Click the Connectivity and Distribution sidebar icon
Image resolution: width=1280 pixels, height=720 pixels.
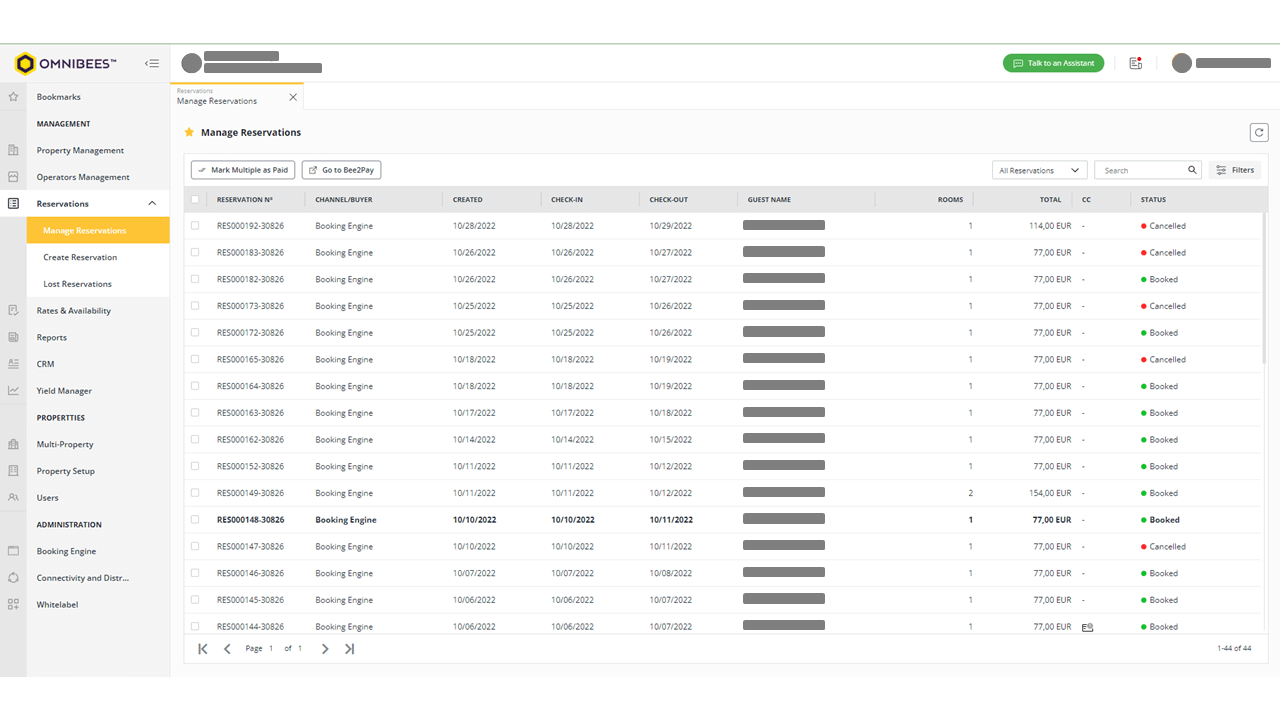pos(13,578)
